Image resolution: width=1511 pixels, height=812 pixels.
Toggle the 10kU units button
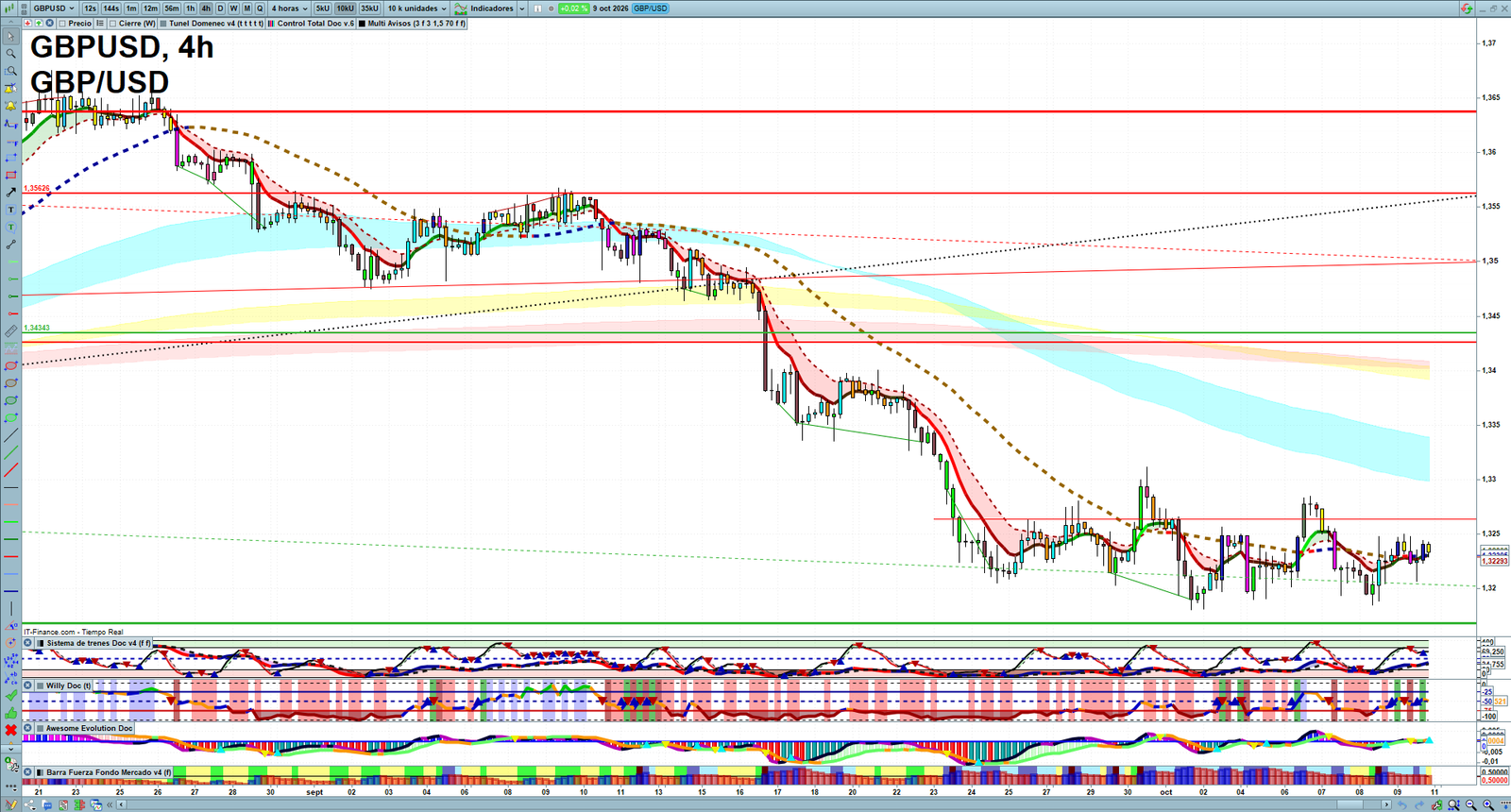pos(345,8)
